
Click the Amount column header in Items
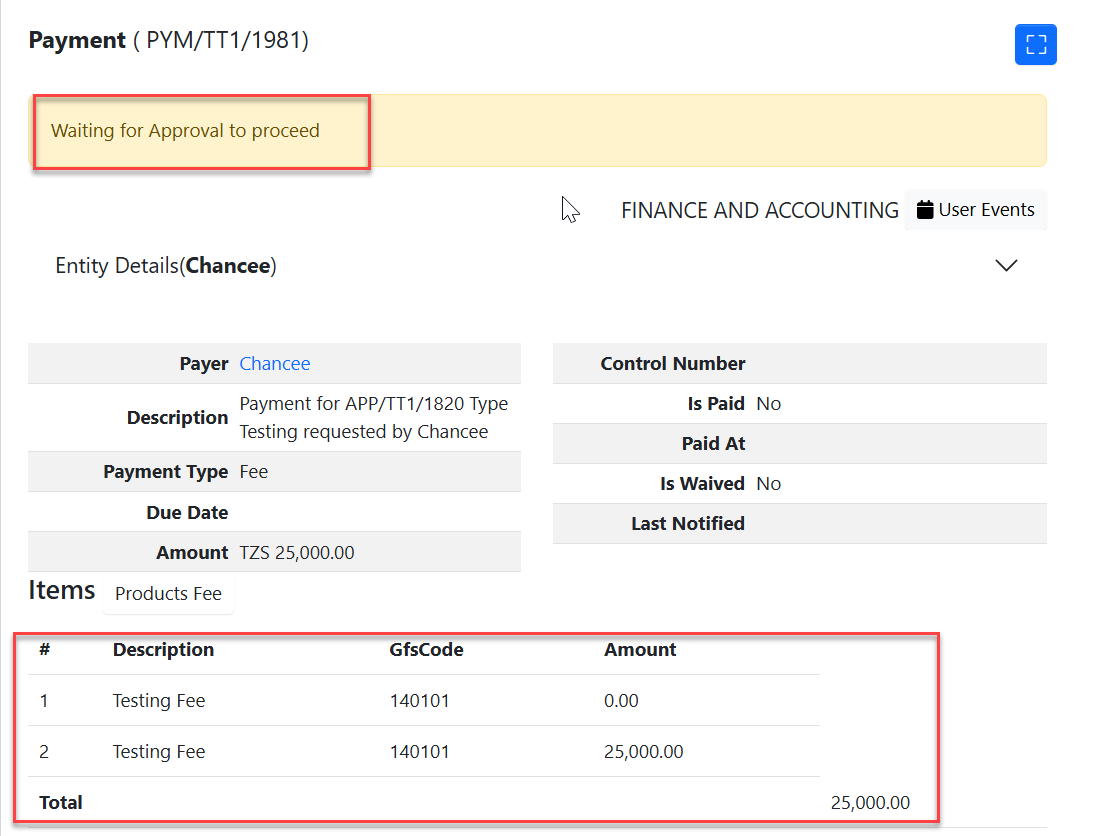click(x=640, y=650)
